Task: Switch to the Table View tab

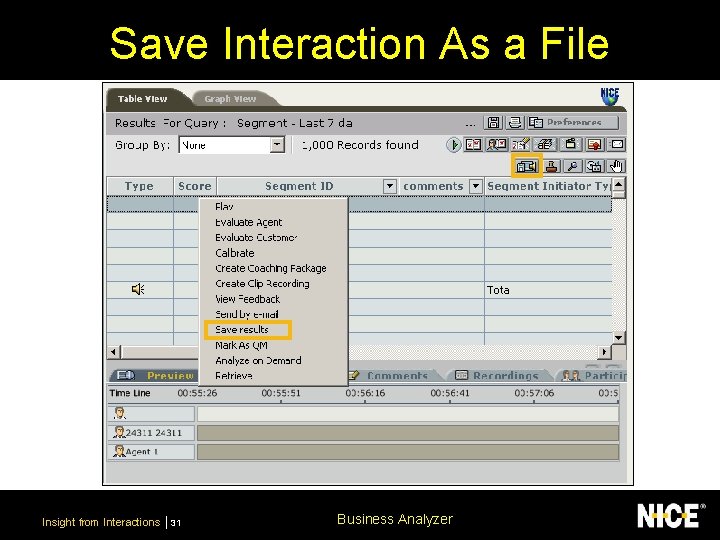Action: tap(142, 99)
